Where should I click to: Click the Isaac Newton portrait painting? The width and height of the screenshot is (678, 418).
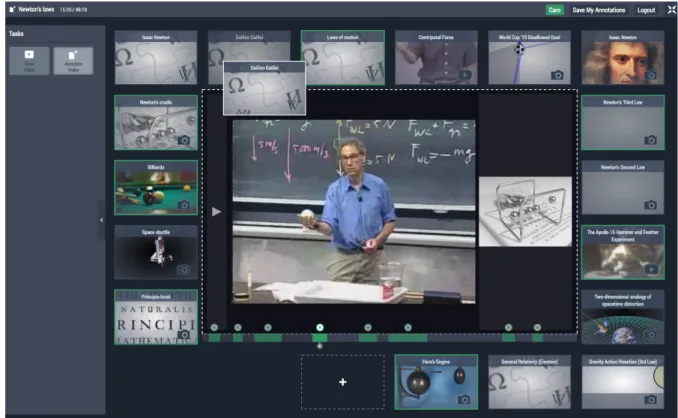[x=623, y=63]
